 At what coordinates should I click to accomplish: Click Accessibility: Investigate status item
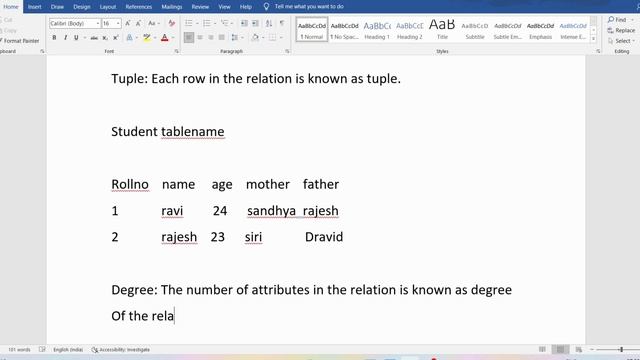[x=121, y=349]
